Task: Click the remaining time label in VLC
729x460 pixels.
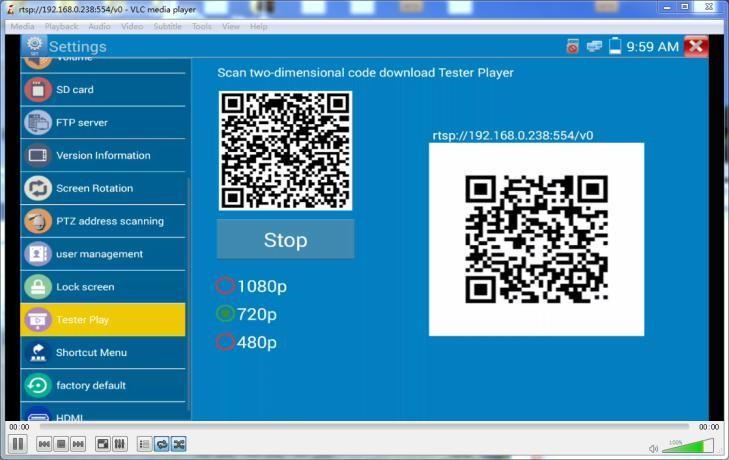Action: (709, 427)
